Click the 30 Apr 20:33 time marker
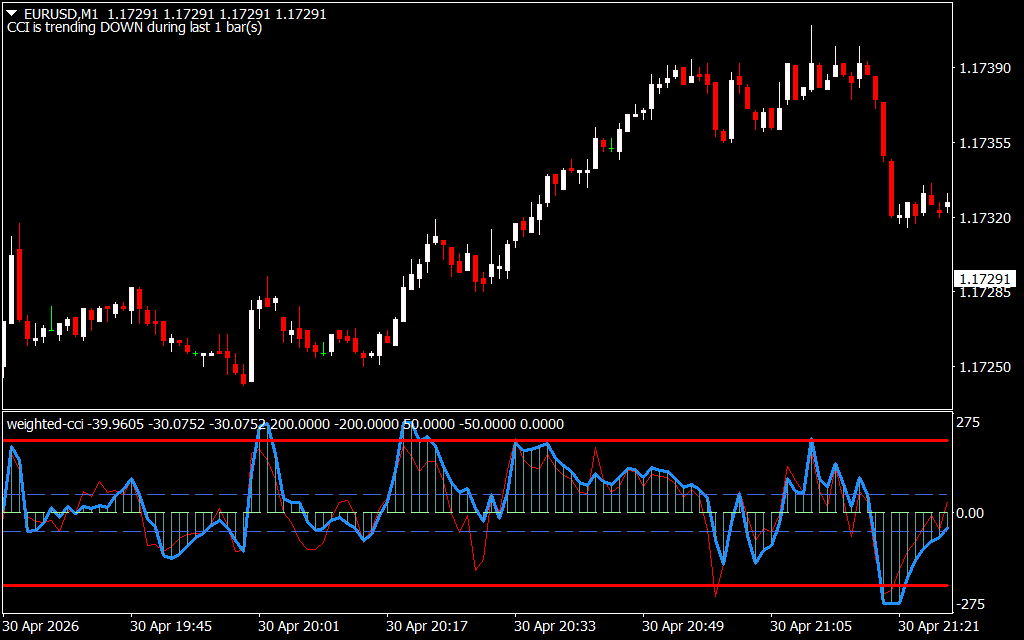The width and height of the screenshot is (1024, 640). click(x=555, y=626)
